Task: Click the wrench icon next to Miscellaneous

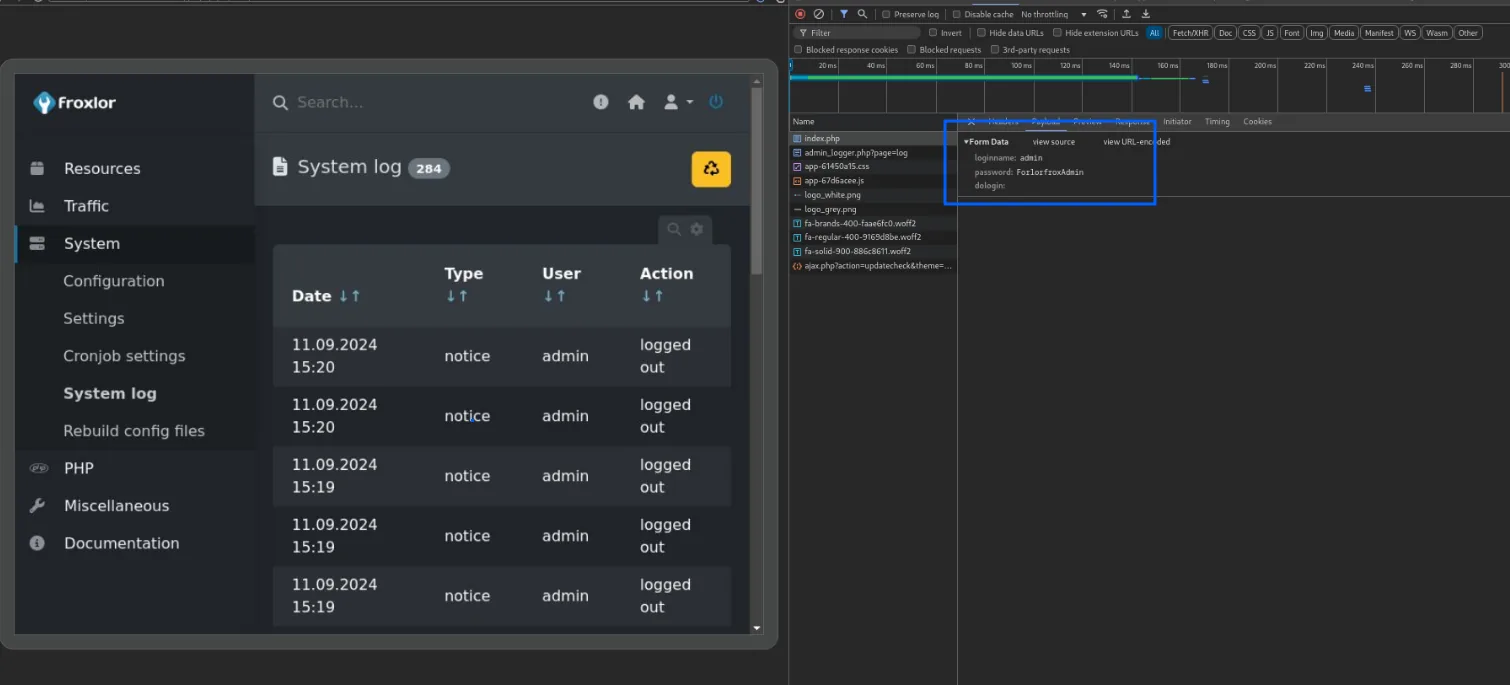Action: pyautogui.click(x=37, y=506)
